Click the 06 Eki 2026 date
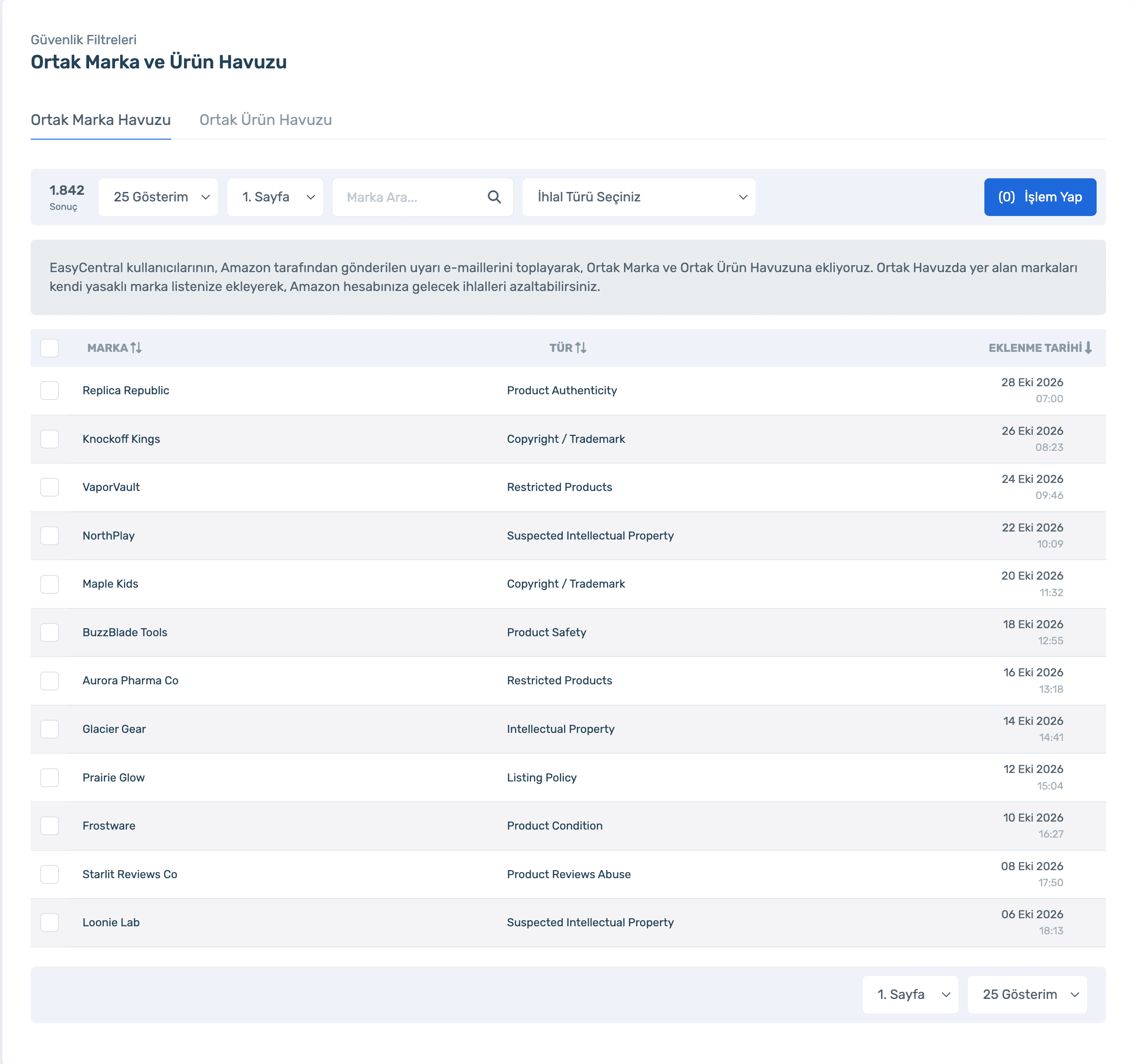This screenshot has height=1064, width=1132. 1032,914
